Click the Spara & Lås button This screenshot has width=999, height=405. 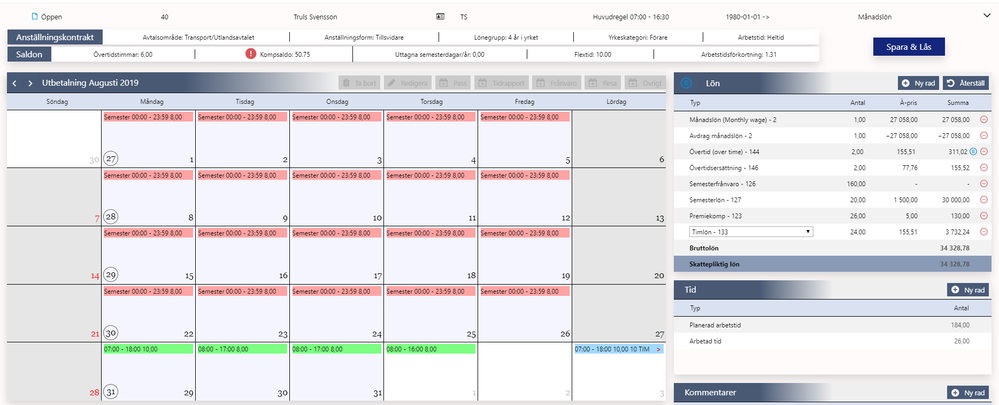(x=909, y=47)
